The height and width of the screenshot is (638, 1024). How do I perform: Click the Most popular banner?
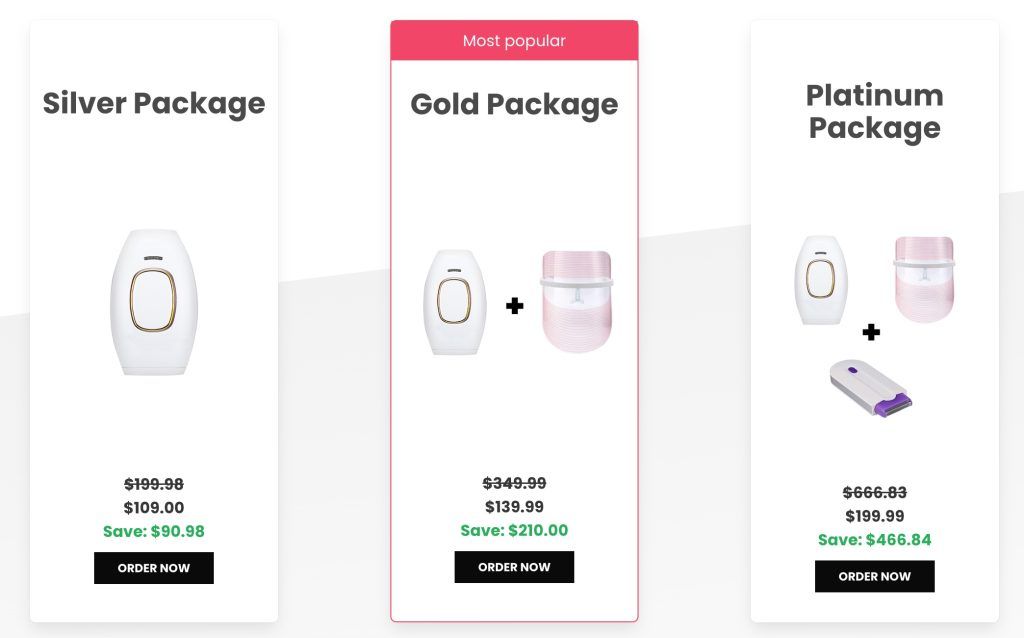pos(514,40)
